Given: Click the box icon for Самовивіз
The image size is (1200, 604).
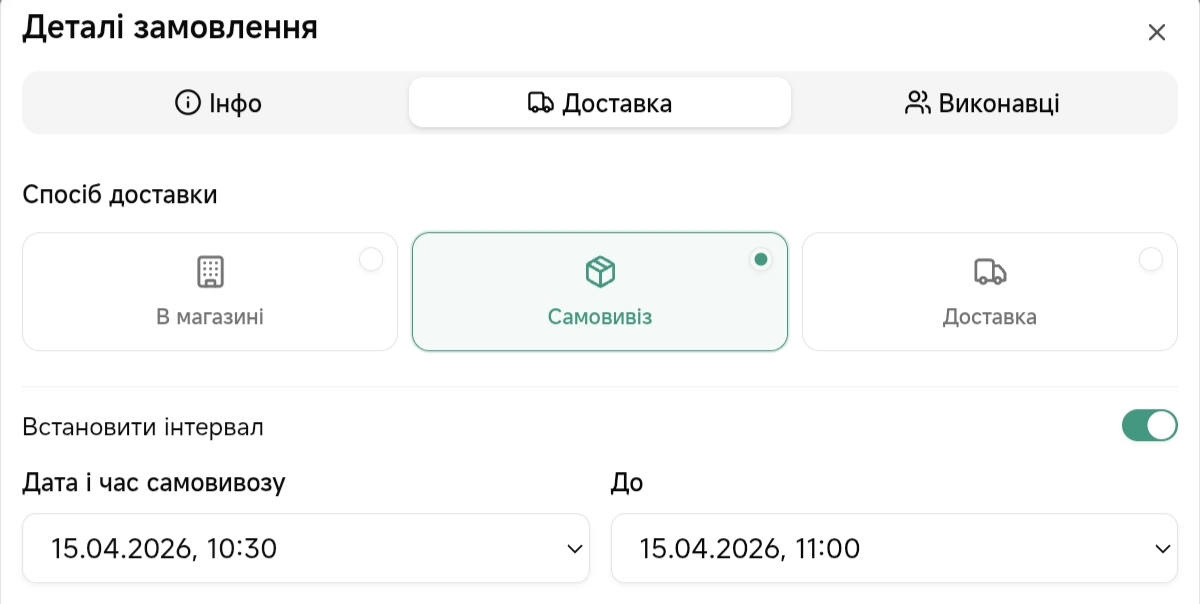Looking at the screenshot, I should (600, 271).
